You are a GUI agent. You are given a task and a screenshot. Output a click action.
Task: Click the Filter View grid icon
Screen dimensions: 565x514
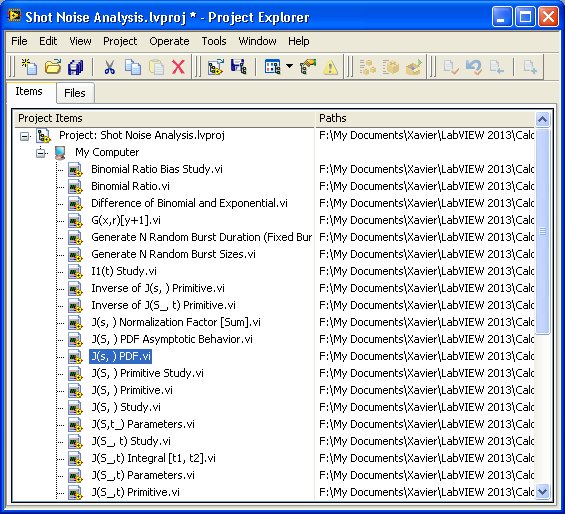(272, 67)
